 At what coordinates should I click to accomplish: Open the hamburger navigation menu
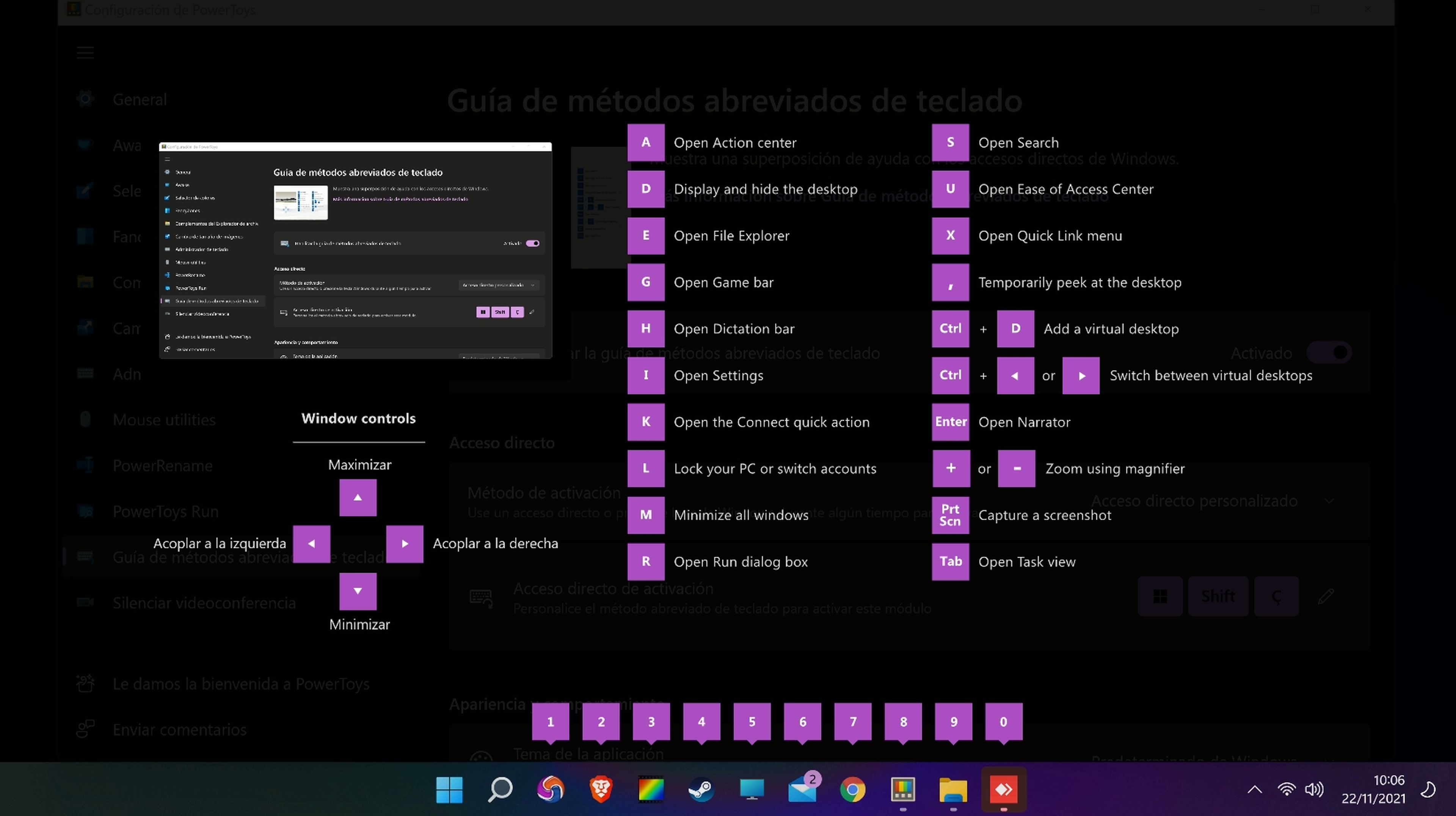[85, 53]
